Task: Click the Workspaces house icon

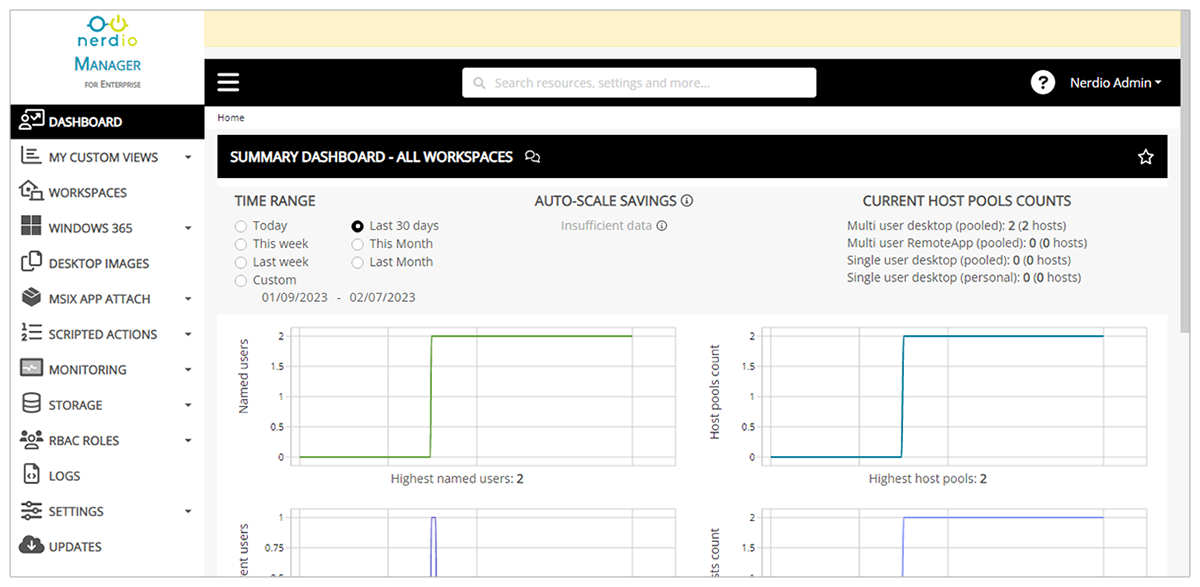Action: [31, 192]
